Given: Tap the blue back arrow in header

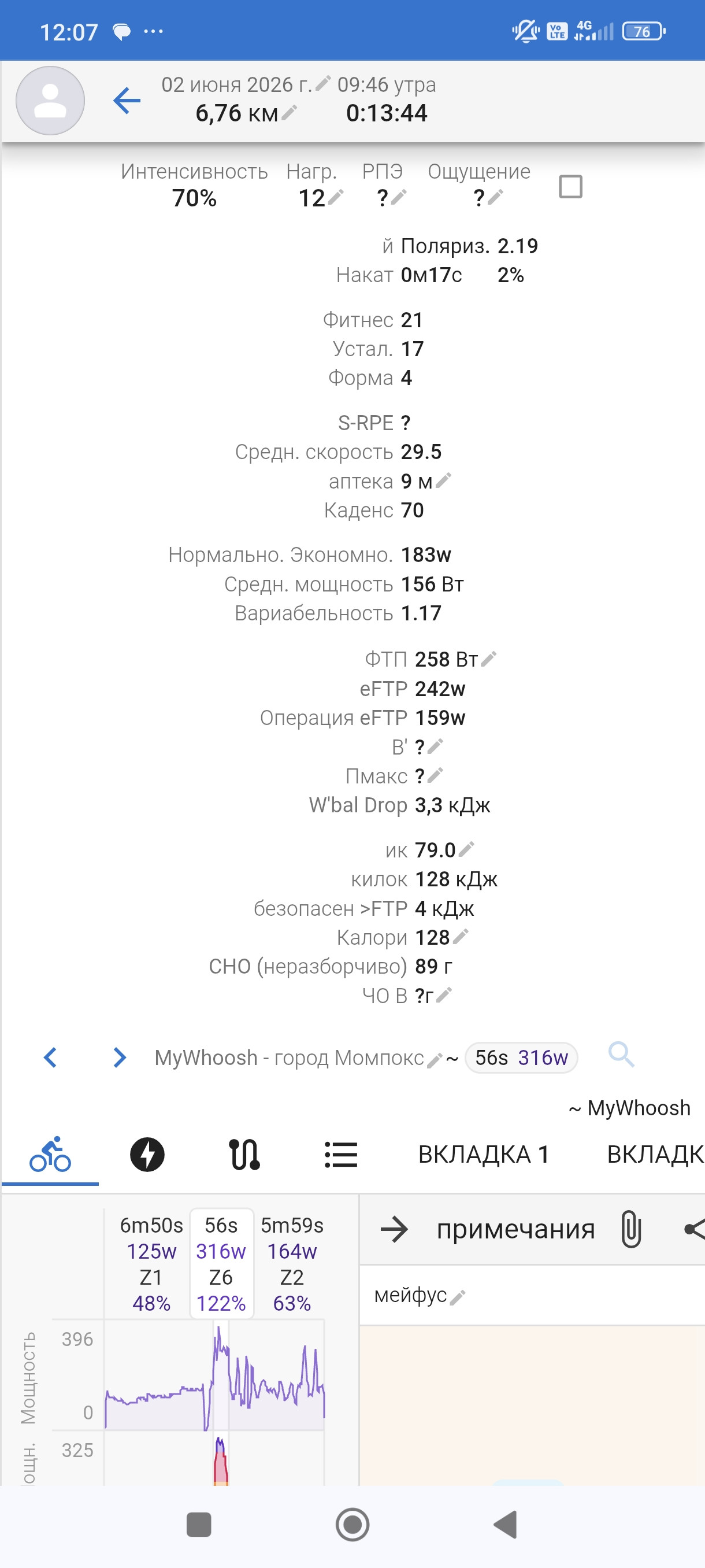Looking at the screenshot, I should [127, 101].
